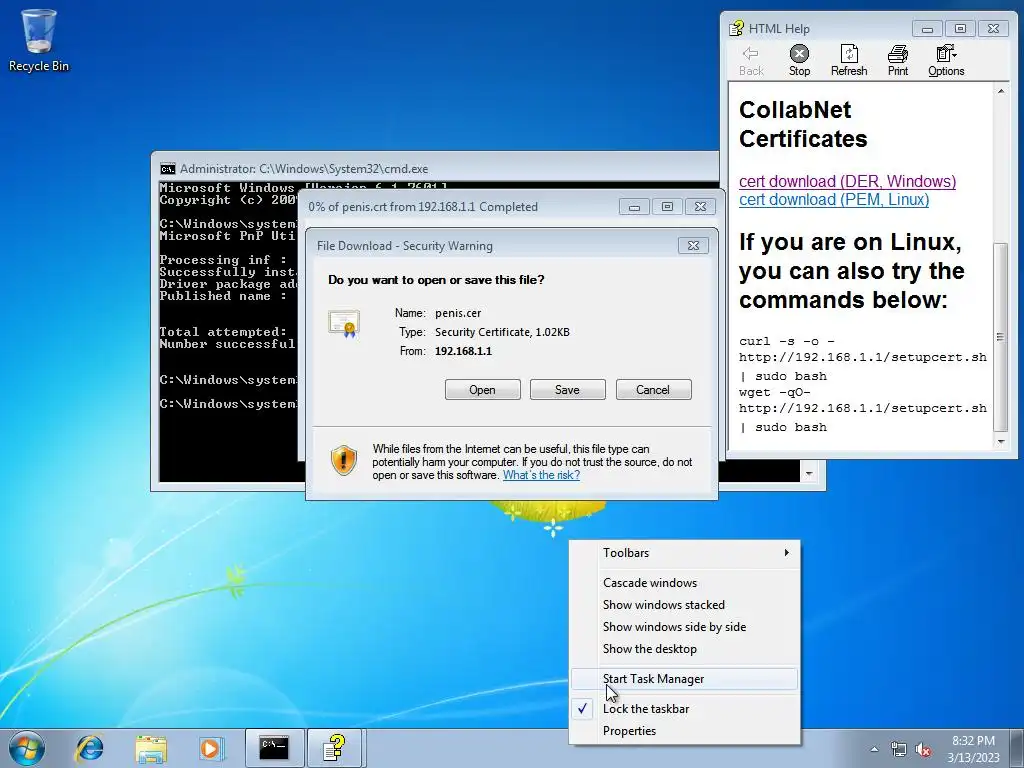Viewport: 1024px width, 768px height.
Task: Launch Internet Explorer from taskbar
Action: coord(89,748)
